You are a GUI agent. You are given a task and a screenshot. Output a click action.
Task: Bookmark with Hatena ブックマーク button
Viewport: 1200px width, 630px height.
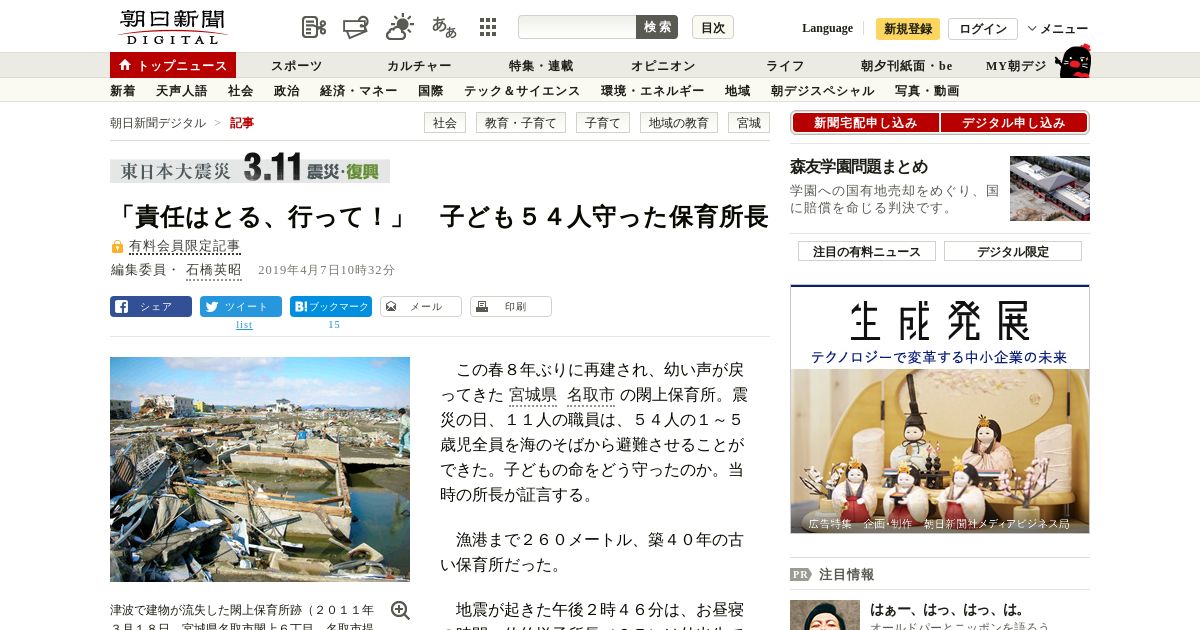point(331,307)
